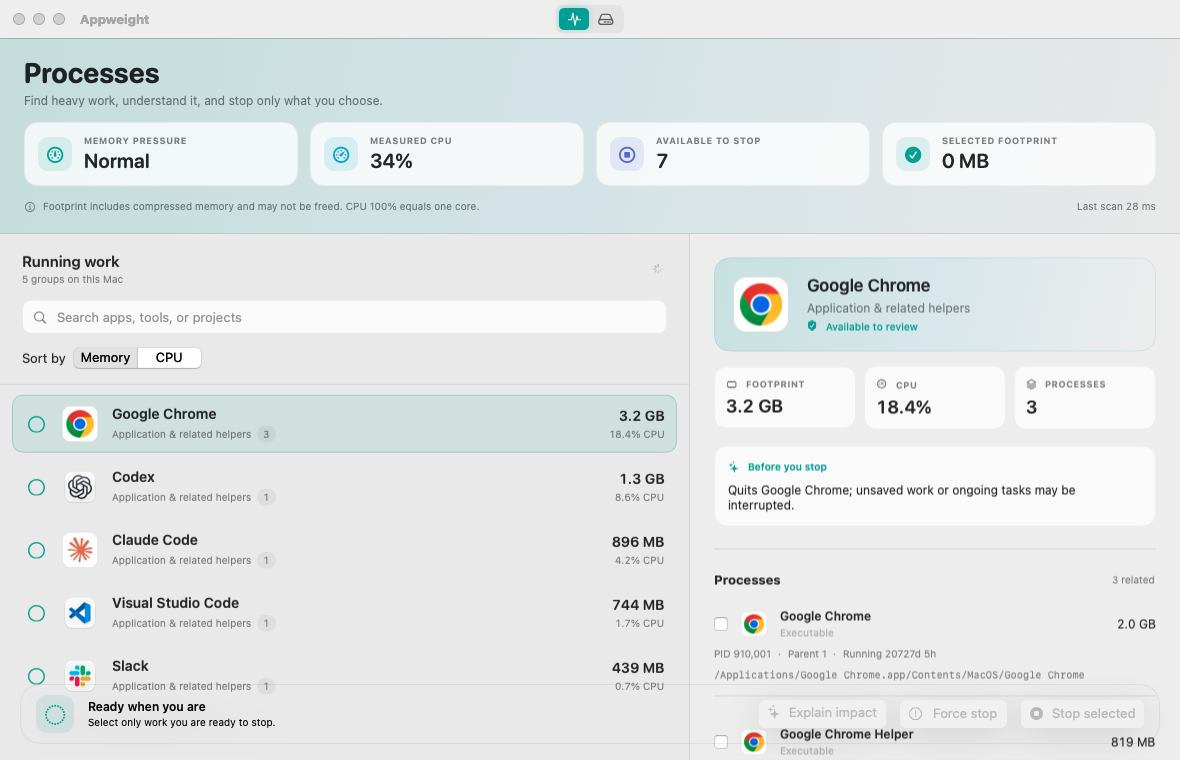Click the Ready when you are ring icon
The image size is (1180, 760).
tap(55, 714)
